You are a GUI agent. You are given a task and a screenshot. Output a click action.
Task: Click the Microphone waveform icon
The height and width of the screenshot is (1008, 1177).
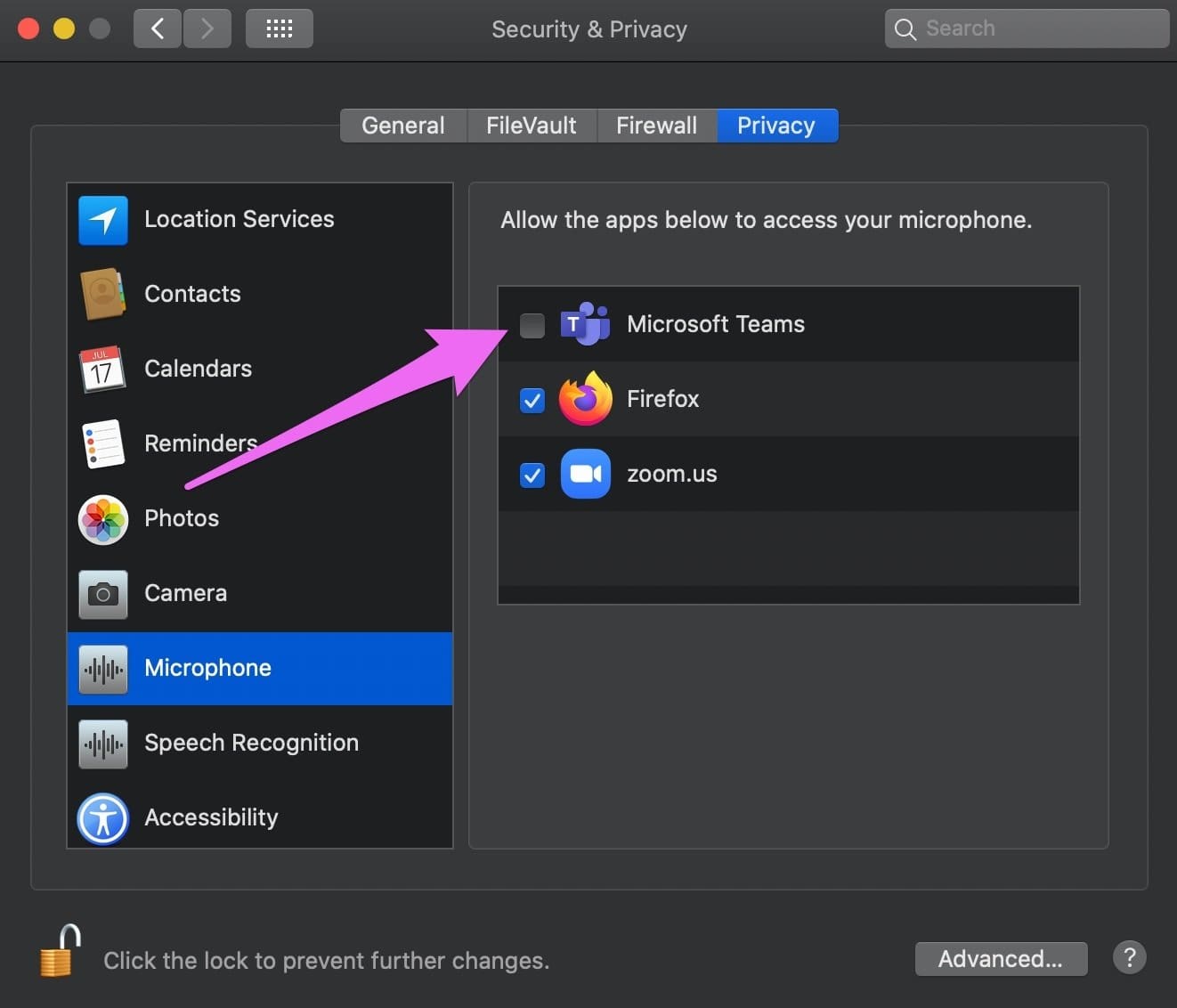tap(103, 669)
